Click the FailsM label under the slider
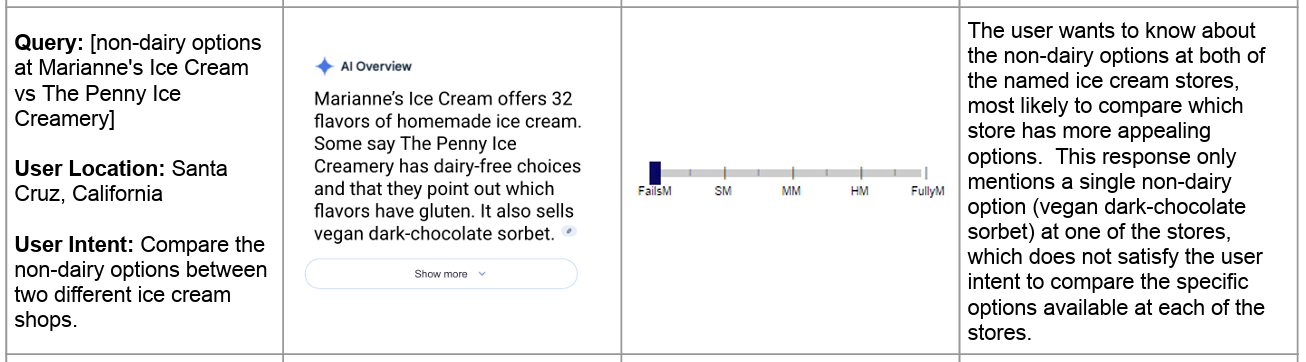1306x362 pixels. click(654, 191)
